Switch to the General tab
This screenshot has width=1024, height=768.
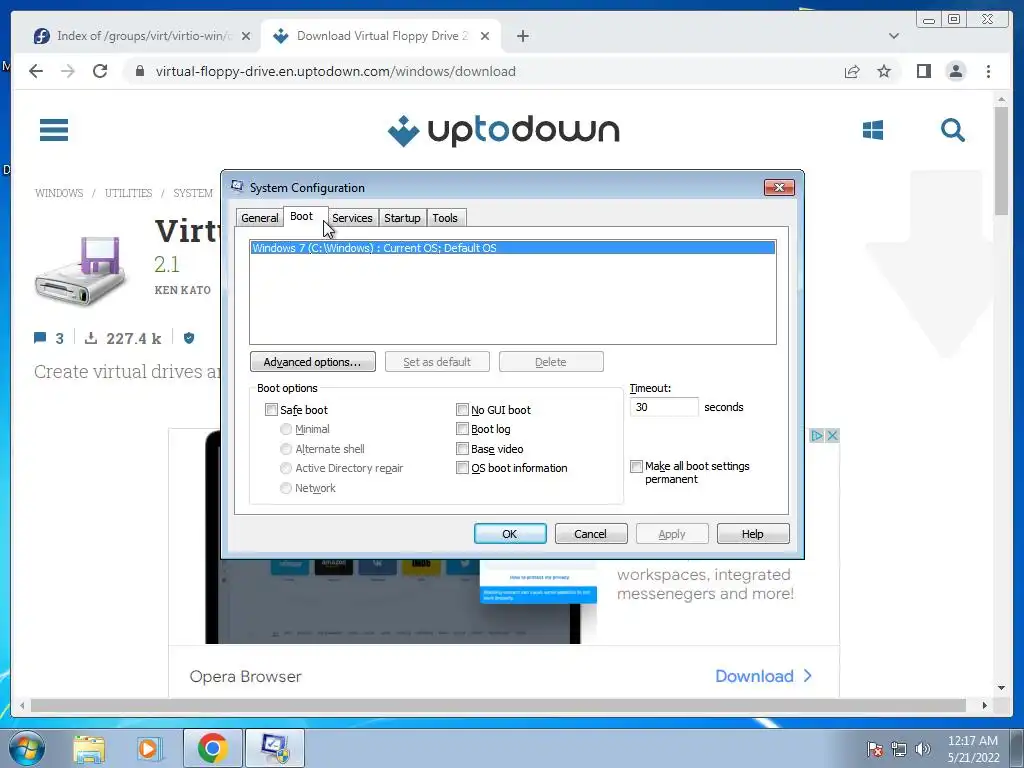click(x=259, y=218)
